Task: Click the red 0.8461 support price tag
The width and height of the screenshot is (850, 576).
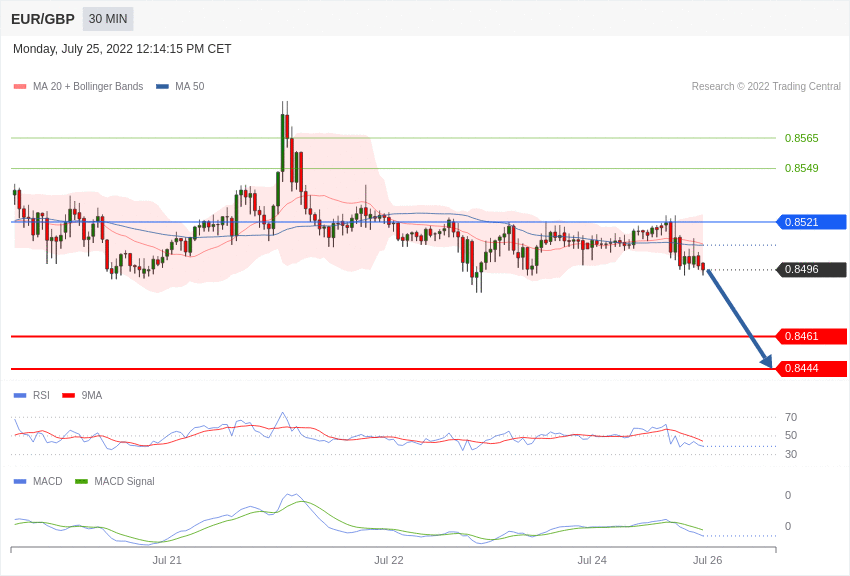Action: click(x=811, y=336)
